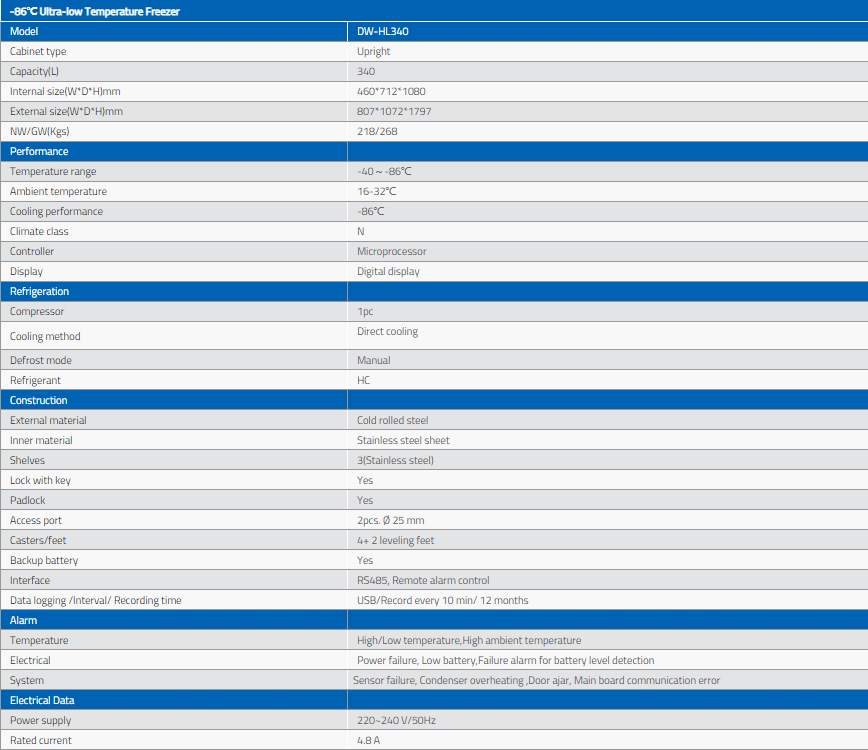Viewport: 868px width, 750px height.
Task: Select the 'Electrical Data' section header
Action: pos(42,700)
